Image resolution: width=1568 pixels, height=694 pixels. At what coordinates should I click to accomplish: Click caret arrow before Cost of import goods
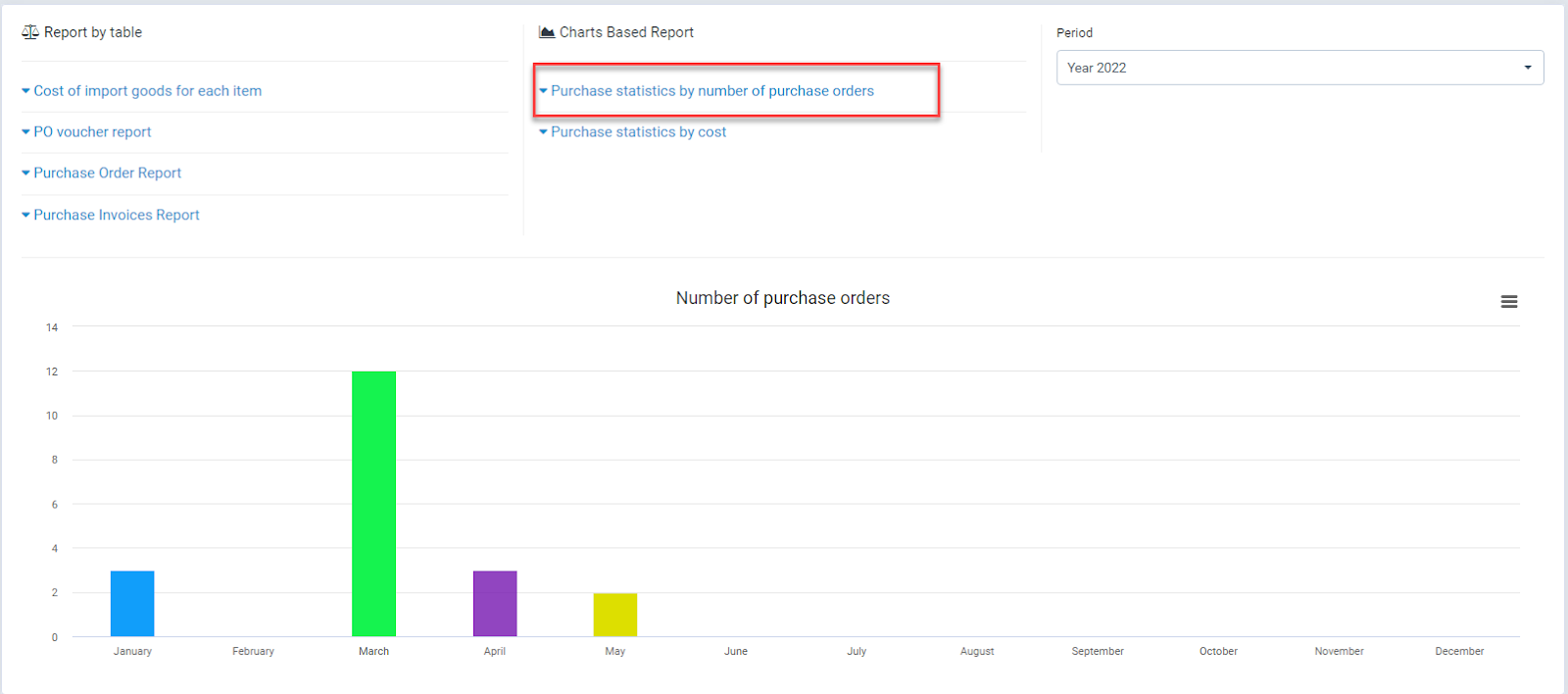(25, 91)
